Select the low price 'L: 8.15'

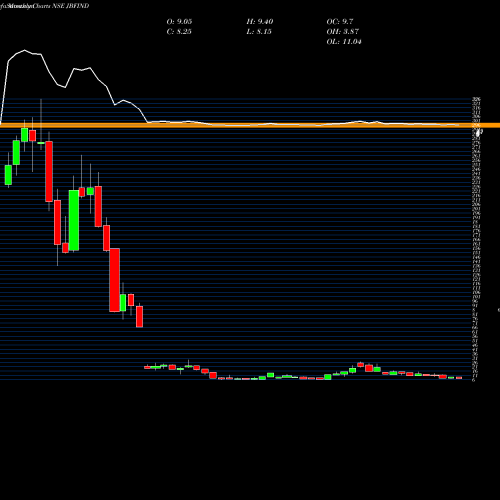coord(259,32)
